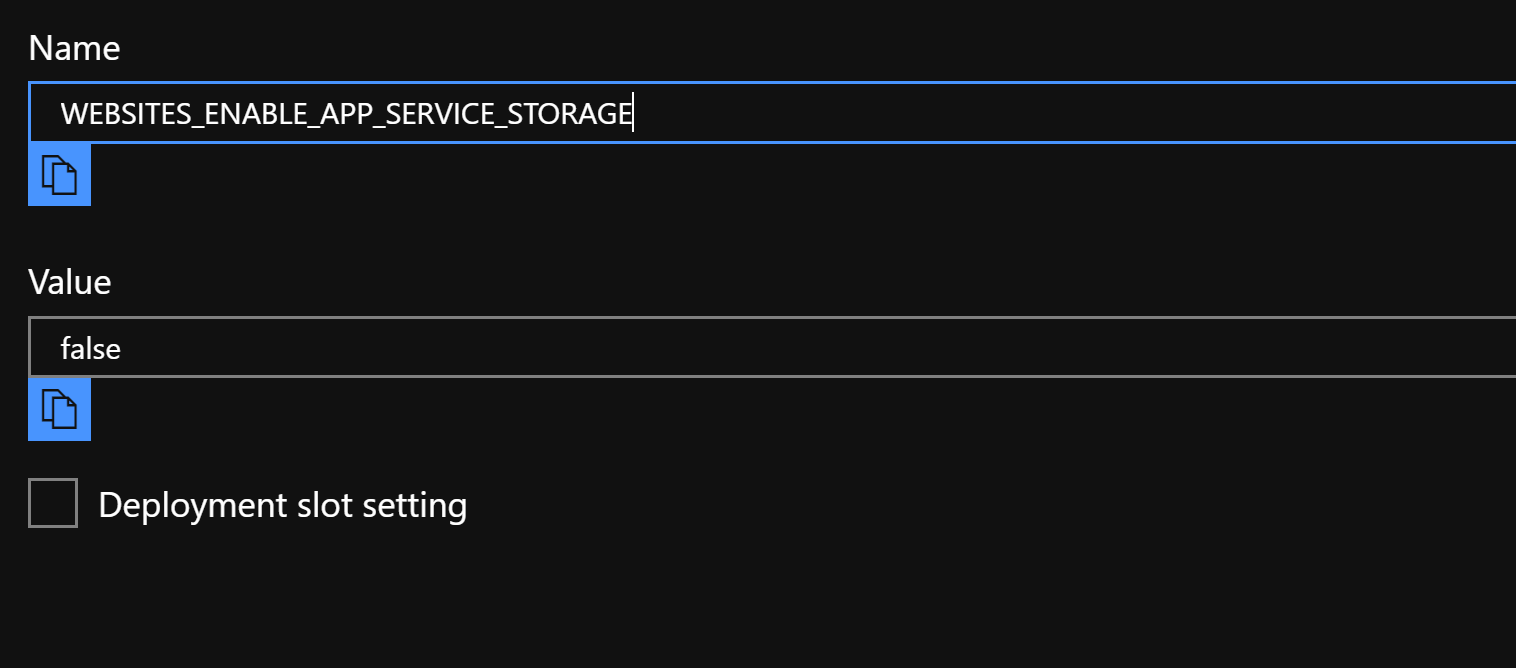Tick the empty box beside Deployment slot setting

tap(53, 503)
